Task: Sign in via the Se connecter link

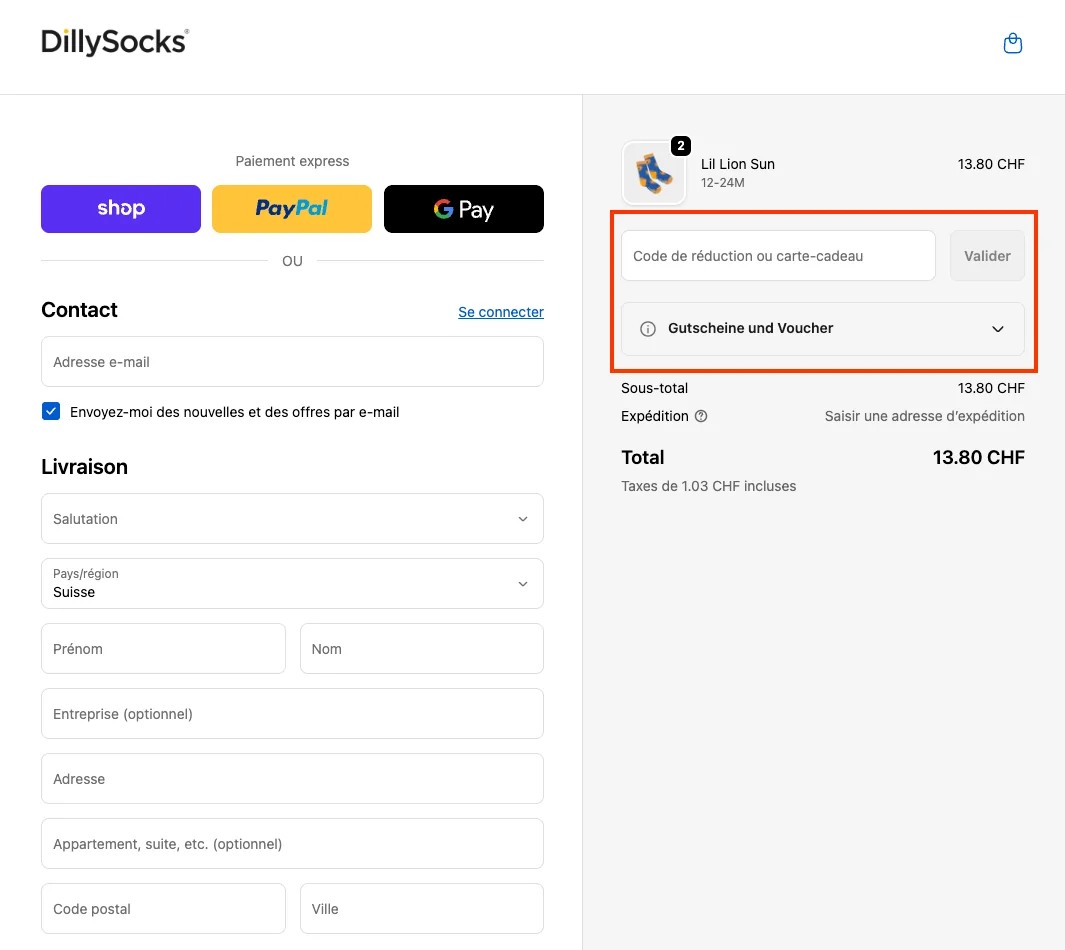Action: (x=500, y=311)
